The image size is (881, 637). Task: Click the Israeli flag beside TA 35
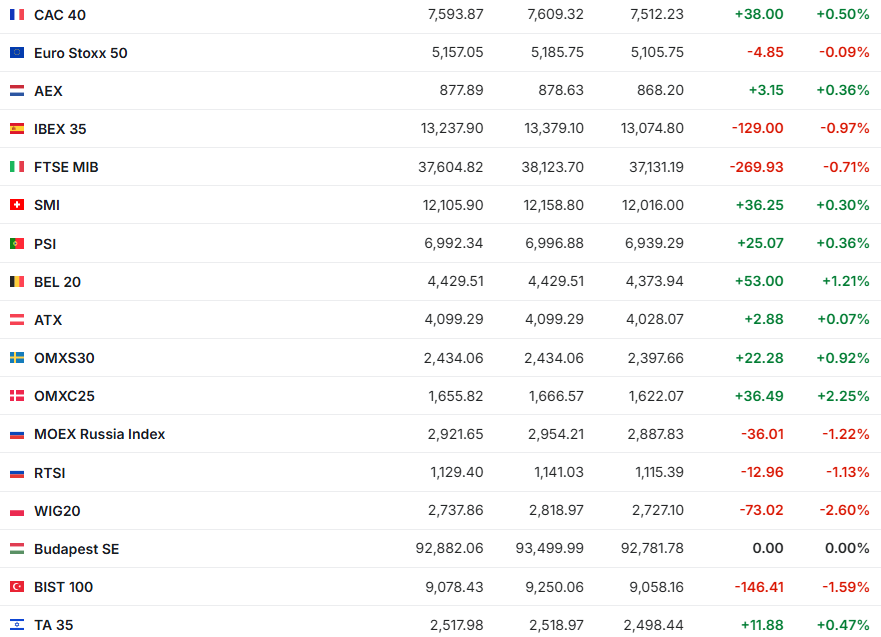(17, 625)
